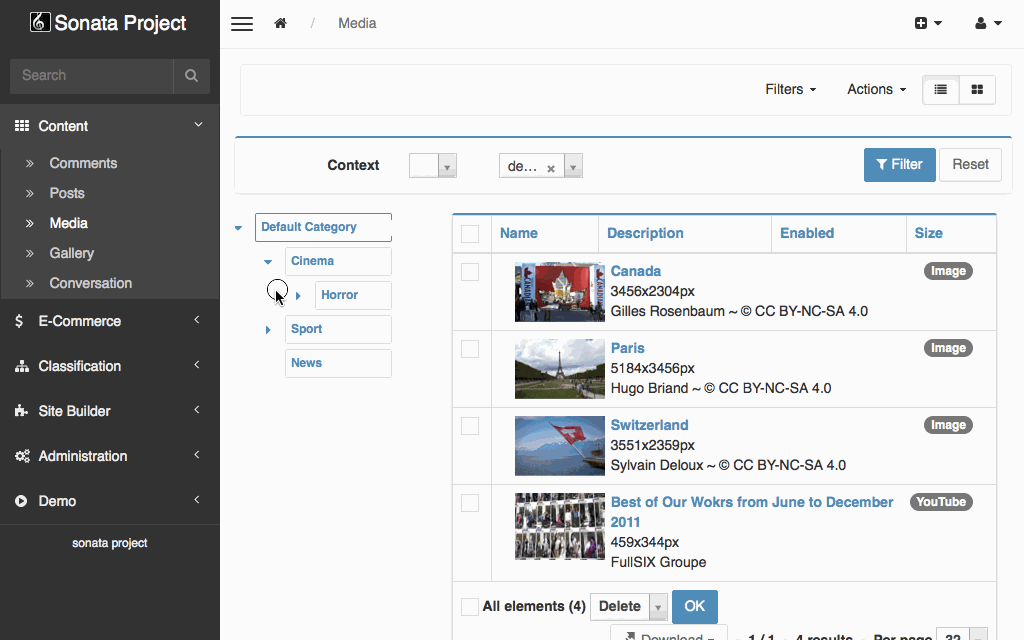
Task: Focus the sidebar Search input field
Action: (x=92, y=75)
